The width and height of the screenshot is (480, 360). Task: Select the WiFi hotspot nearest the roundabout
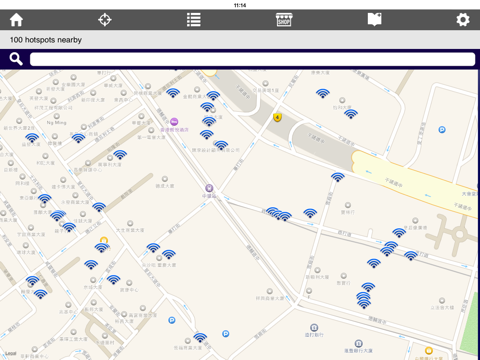399,232
